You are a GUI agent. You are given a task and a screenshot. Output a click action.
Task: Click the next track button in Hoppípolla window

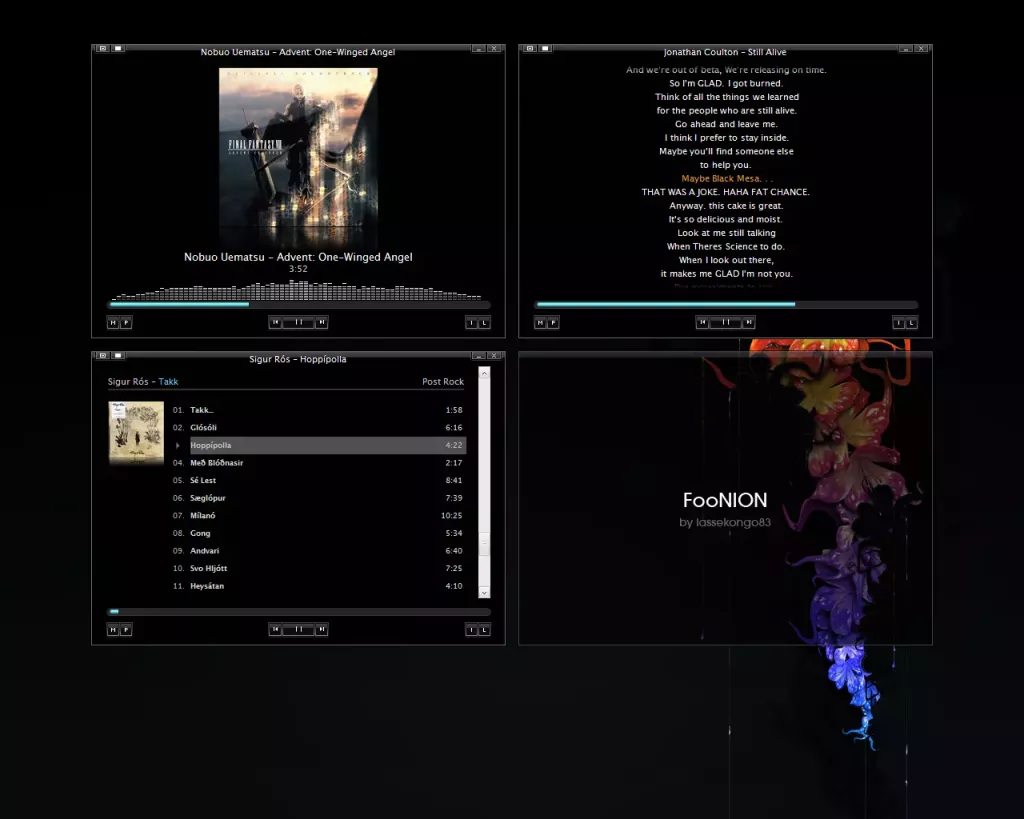pyautogui.click(x=322, y=630)
